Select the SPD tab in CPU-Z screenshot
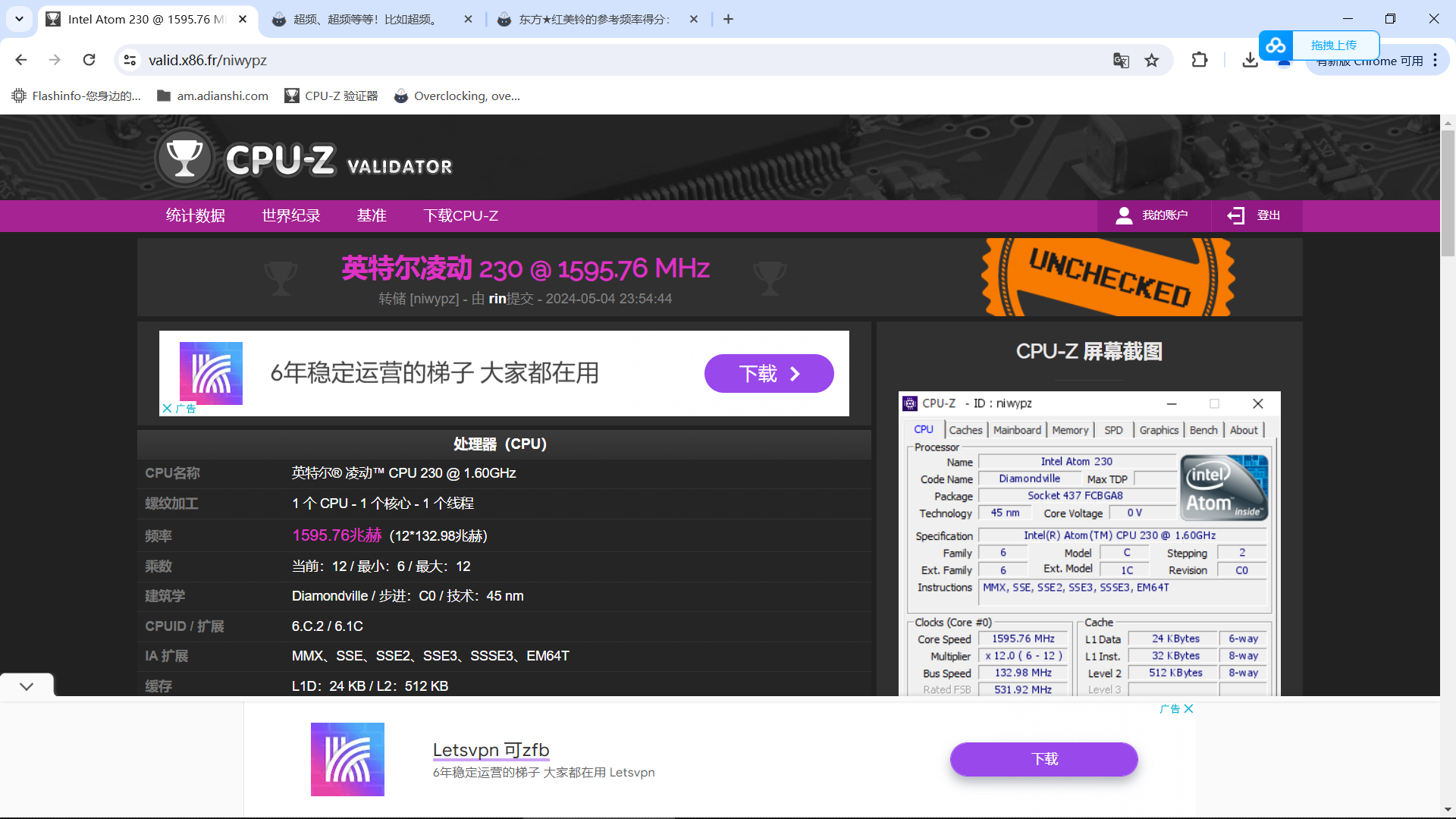Viewport: 1456px width, 819px height. [x=1113, y=430]
